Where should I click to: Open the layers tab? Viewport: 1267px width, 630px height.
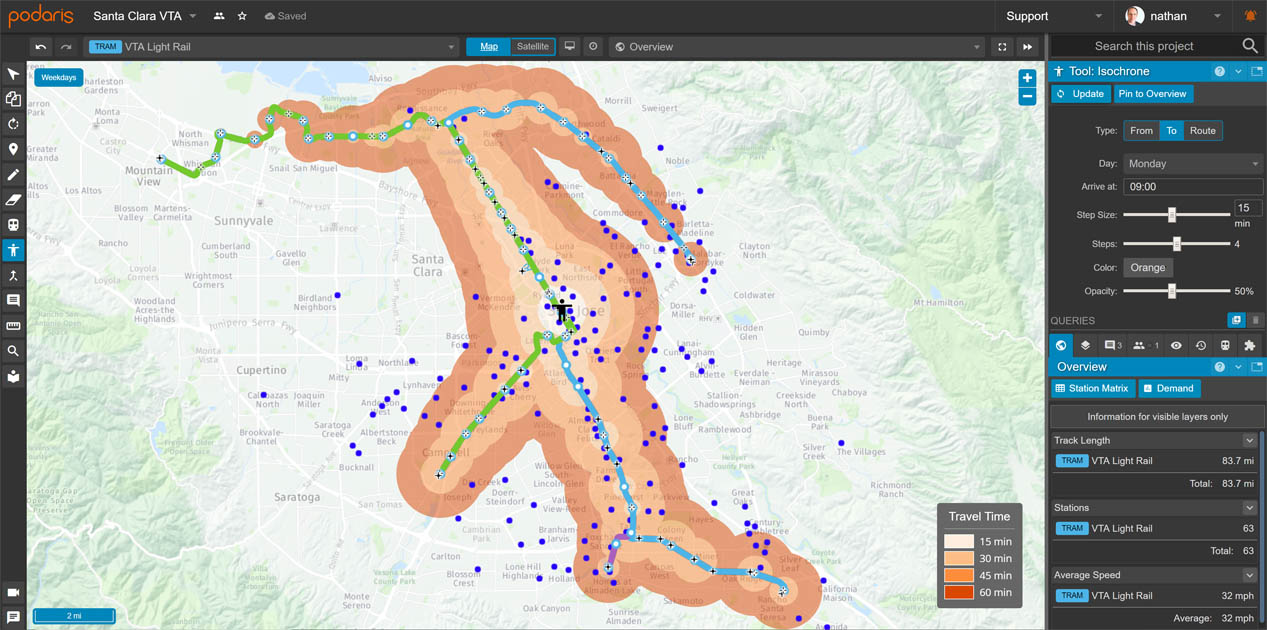[x=1085, y=345]
